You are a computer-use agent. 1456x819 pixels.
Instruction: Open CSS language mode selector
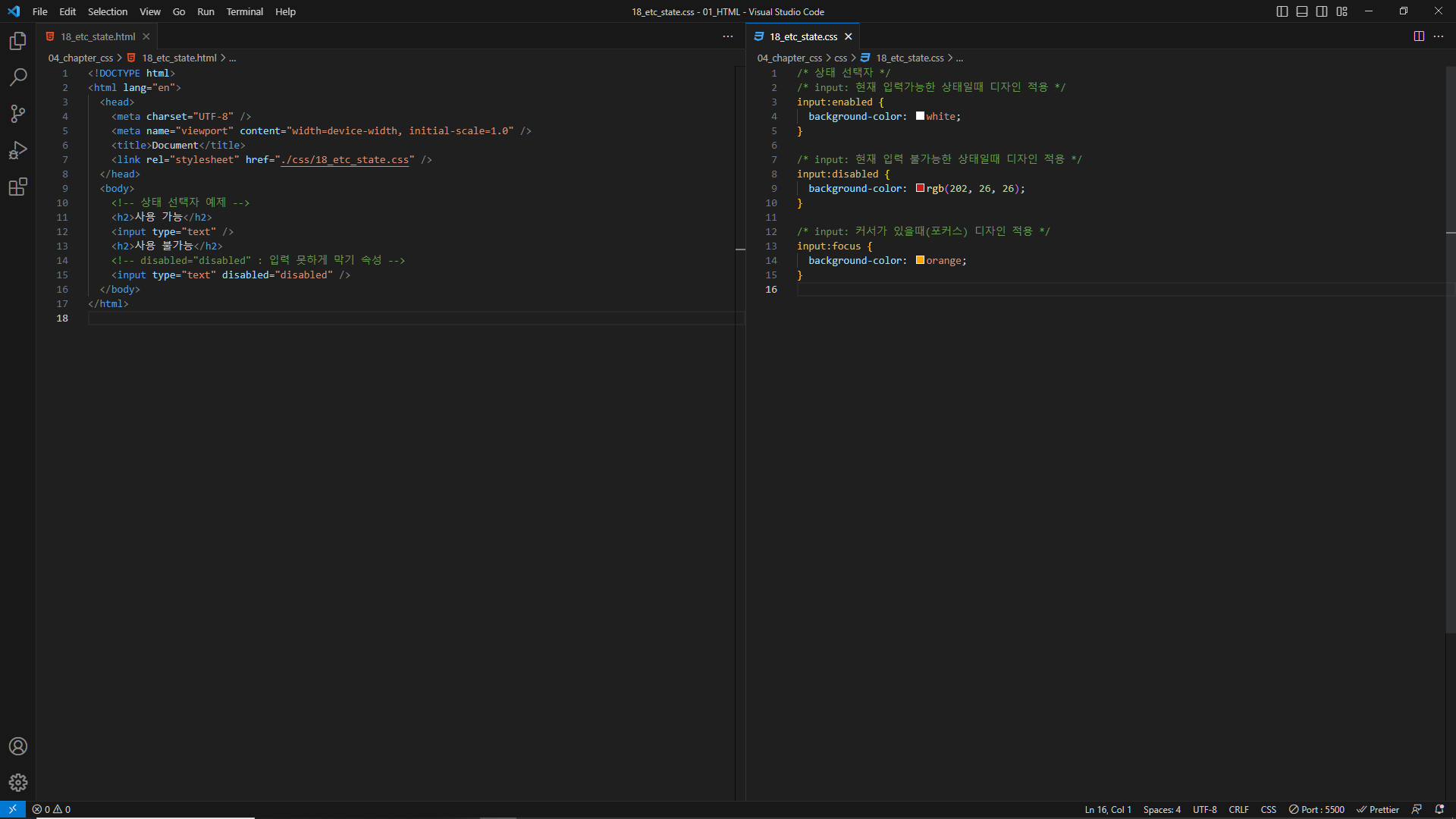point(1268,809)
